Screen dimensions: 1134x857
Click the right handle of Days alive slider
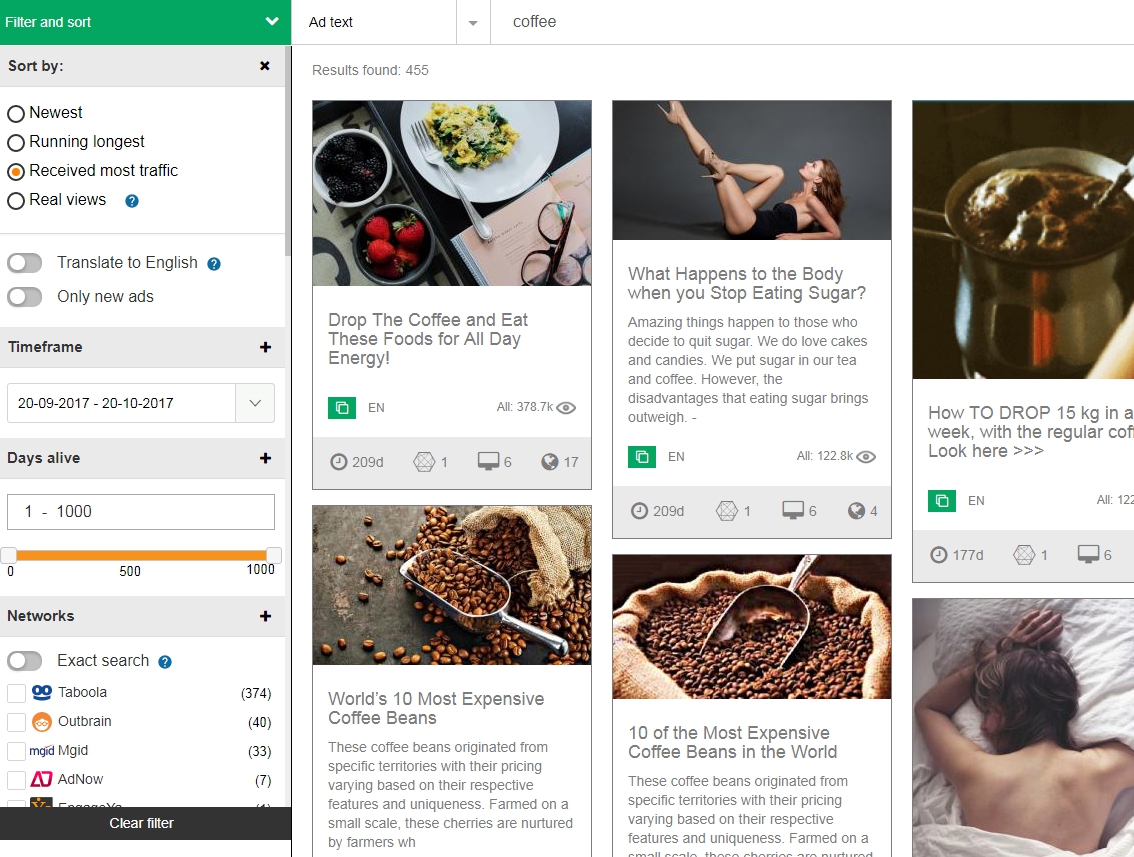(x=273, y=555)
